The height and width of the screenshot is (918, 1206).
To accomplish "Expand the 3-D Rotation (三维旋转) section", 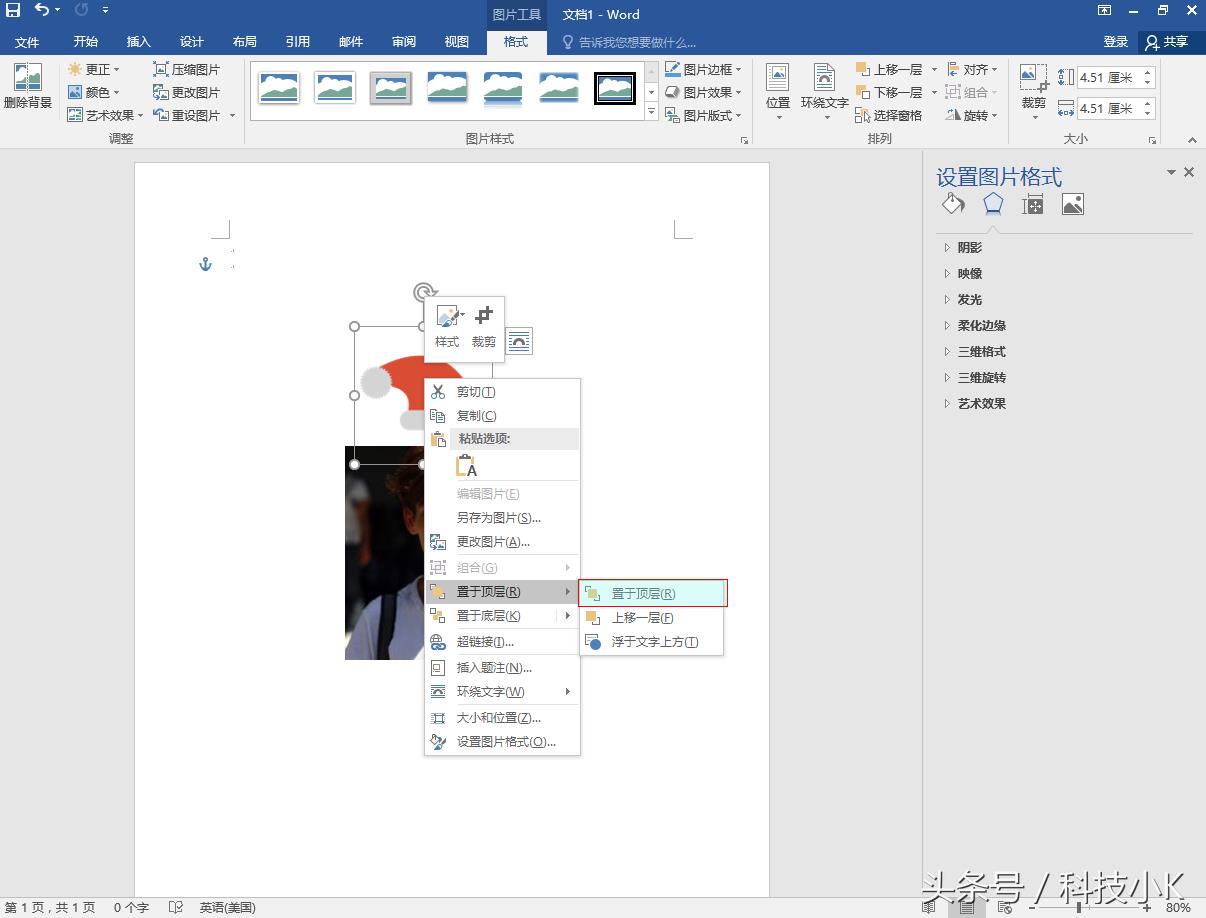I will point(981,378).
